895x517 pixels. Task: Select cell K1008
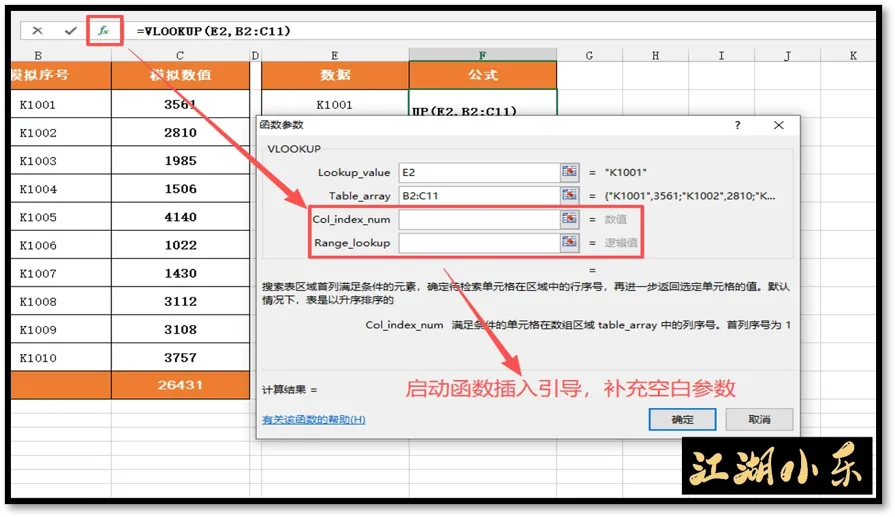61,301
